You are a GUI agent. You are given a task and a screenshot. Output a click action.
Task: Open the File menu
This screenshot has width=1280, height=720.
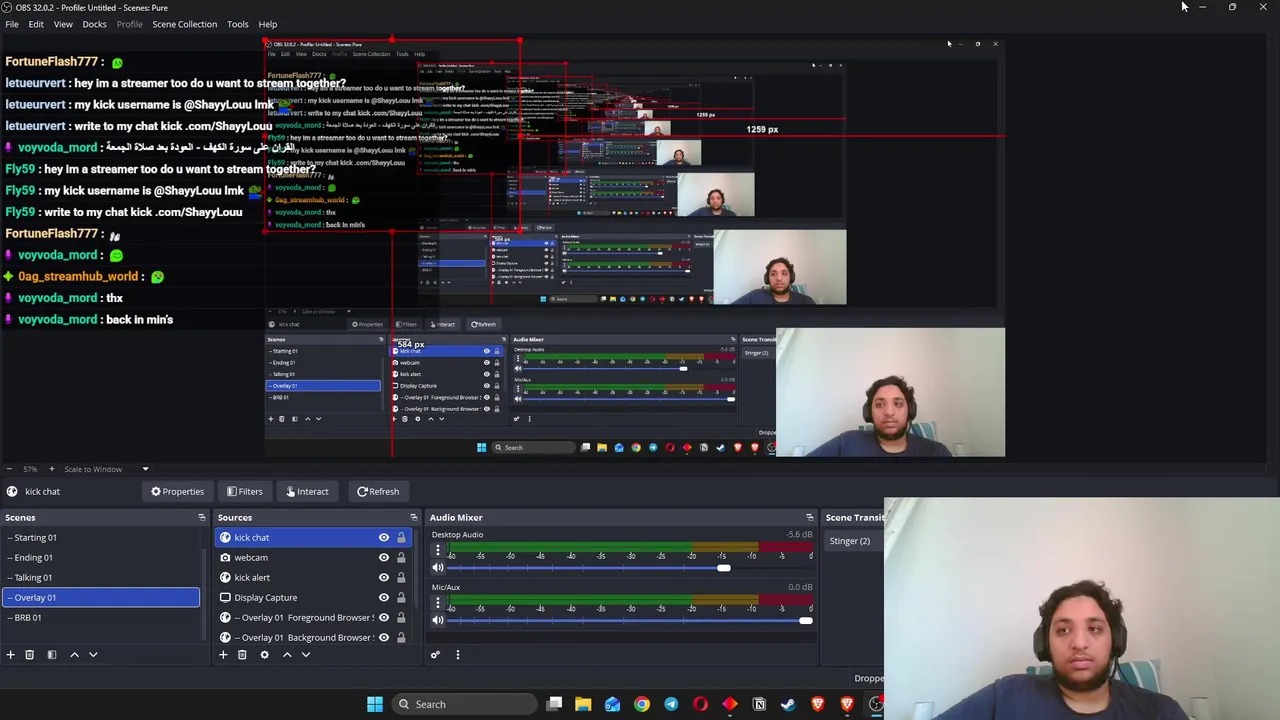pos(12,24)
